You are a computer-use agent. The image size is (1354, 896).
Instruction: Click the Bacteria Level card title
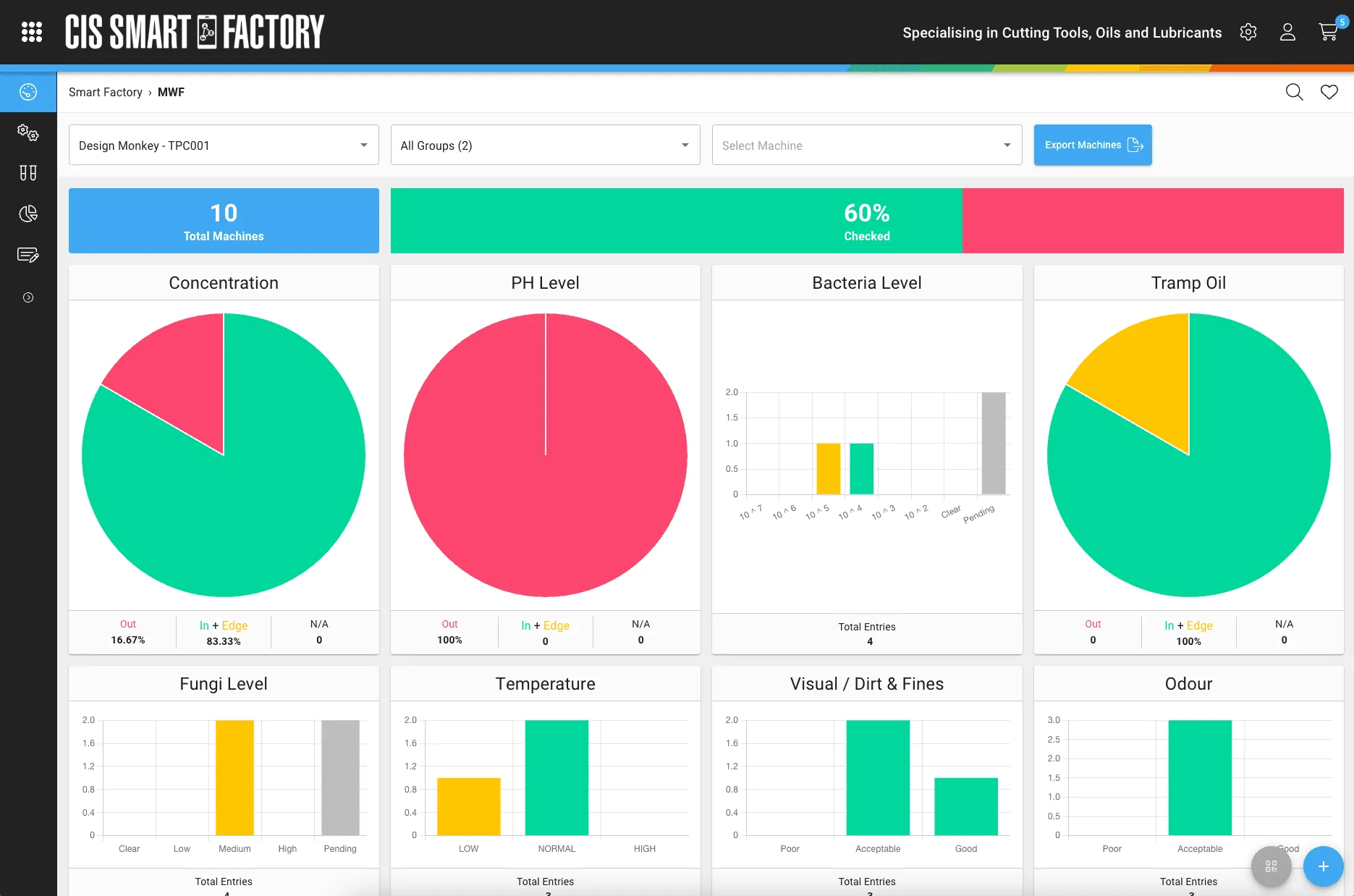tap(867, 283)
